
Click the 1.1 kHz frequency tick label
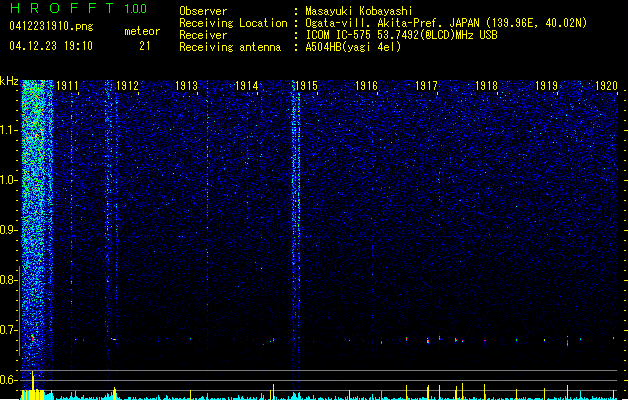pyautogui.click(x=9, y=130)
